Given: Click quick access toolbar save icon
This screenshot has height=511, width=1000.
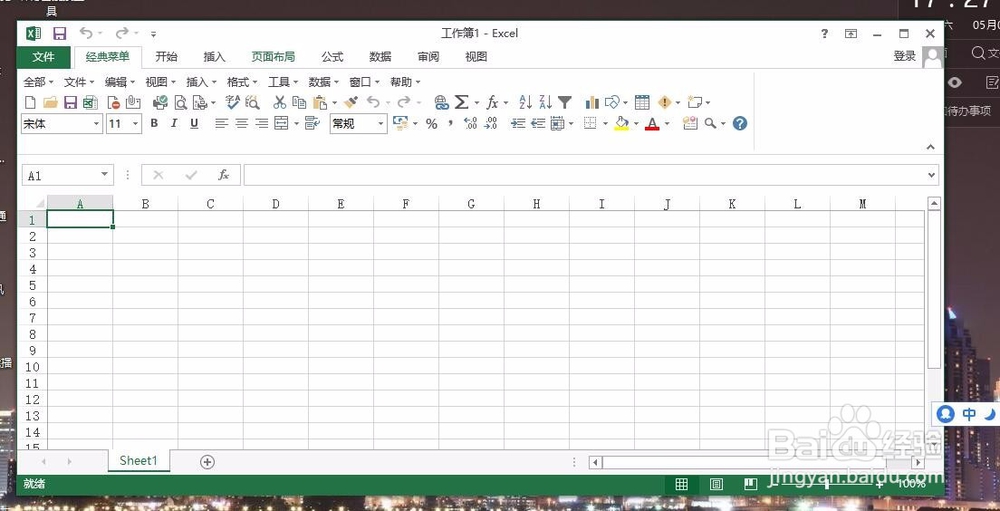Looking at the screenshot, I should [59, 33].
